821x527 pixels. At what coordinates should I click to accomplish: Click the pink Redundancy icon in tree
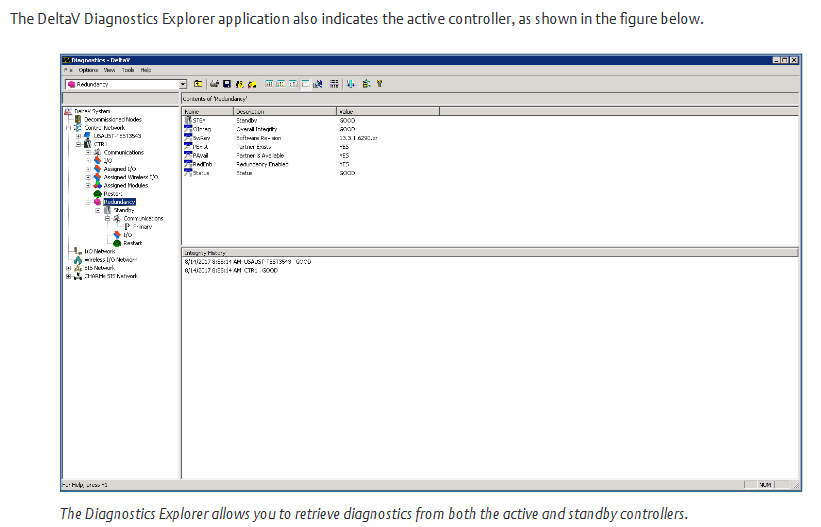[97, 202]
